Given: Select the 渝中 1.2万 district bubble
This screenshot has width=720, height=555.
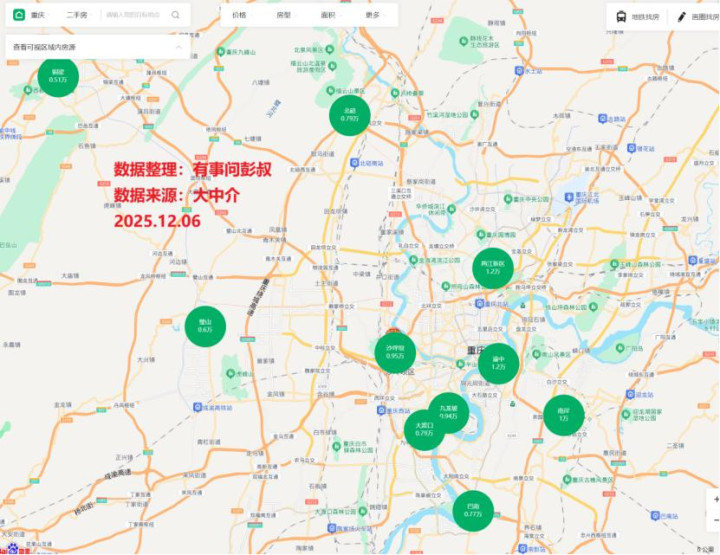Looking at the screenshot, I should point(499,364).
